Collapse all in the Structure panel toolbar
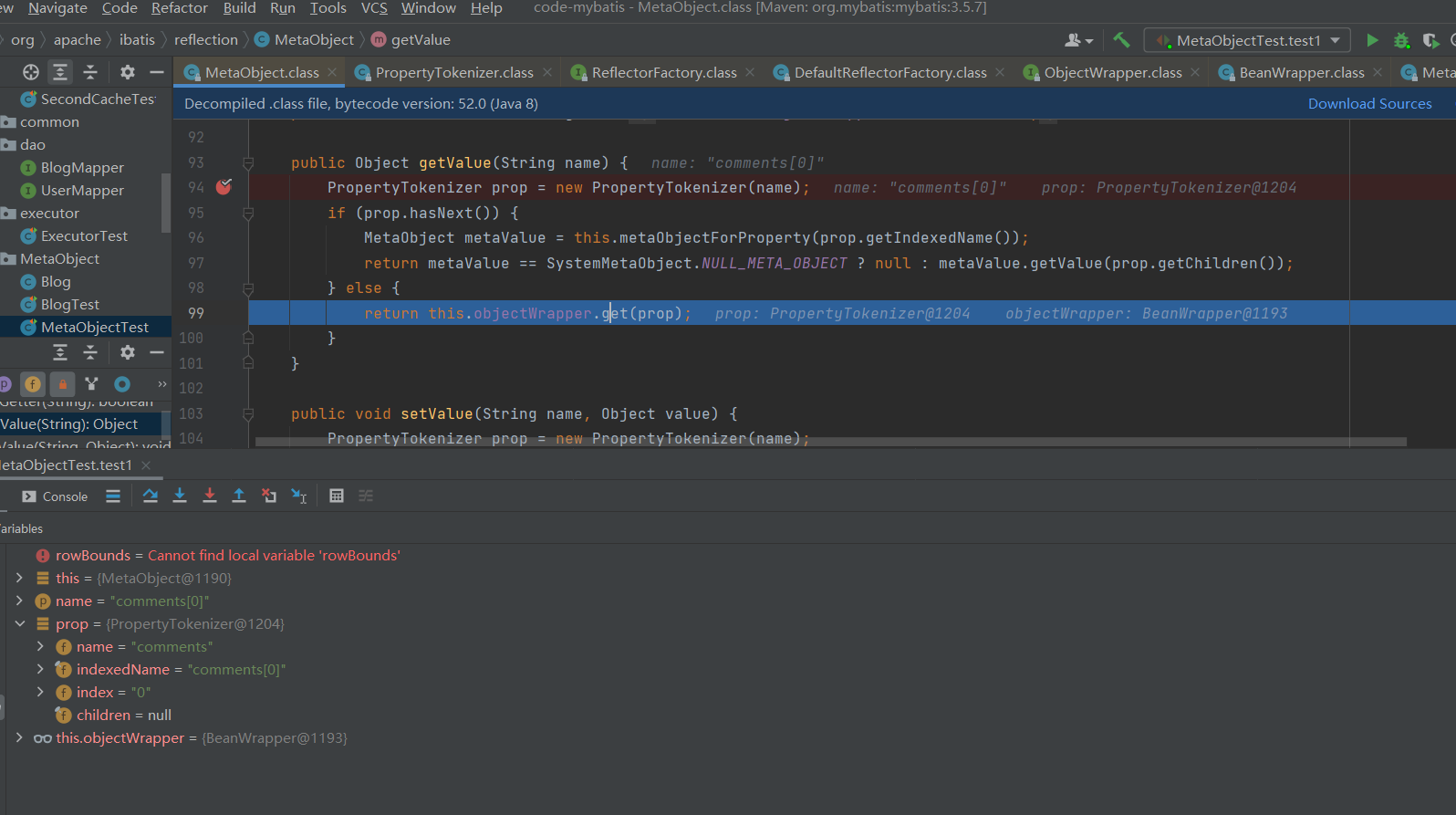Image resolution: width=1456 pixels, height=815 pixels. (x=90, y=352)
